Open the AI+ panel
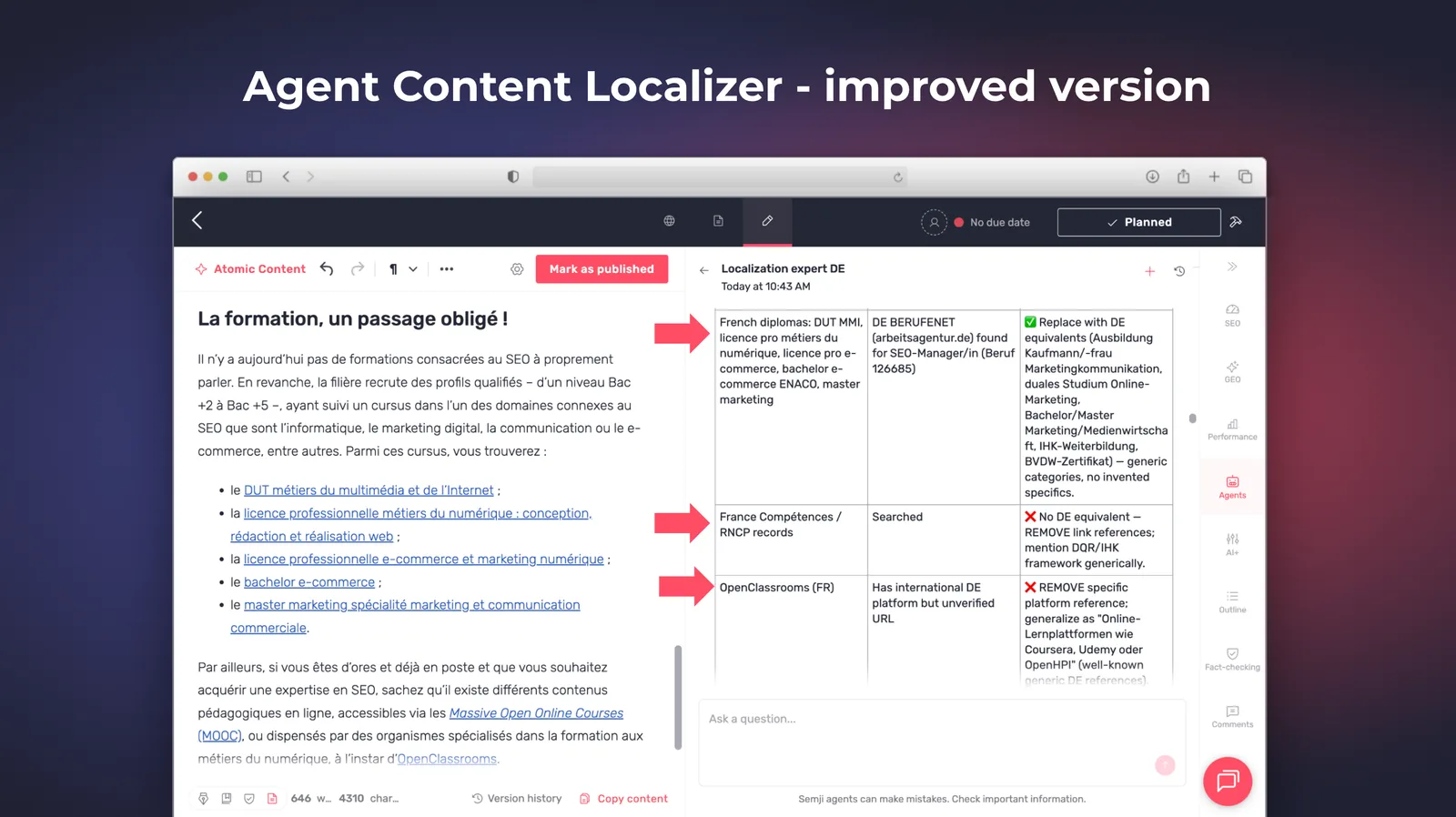 1232,544
